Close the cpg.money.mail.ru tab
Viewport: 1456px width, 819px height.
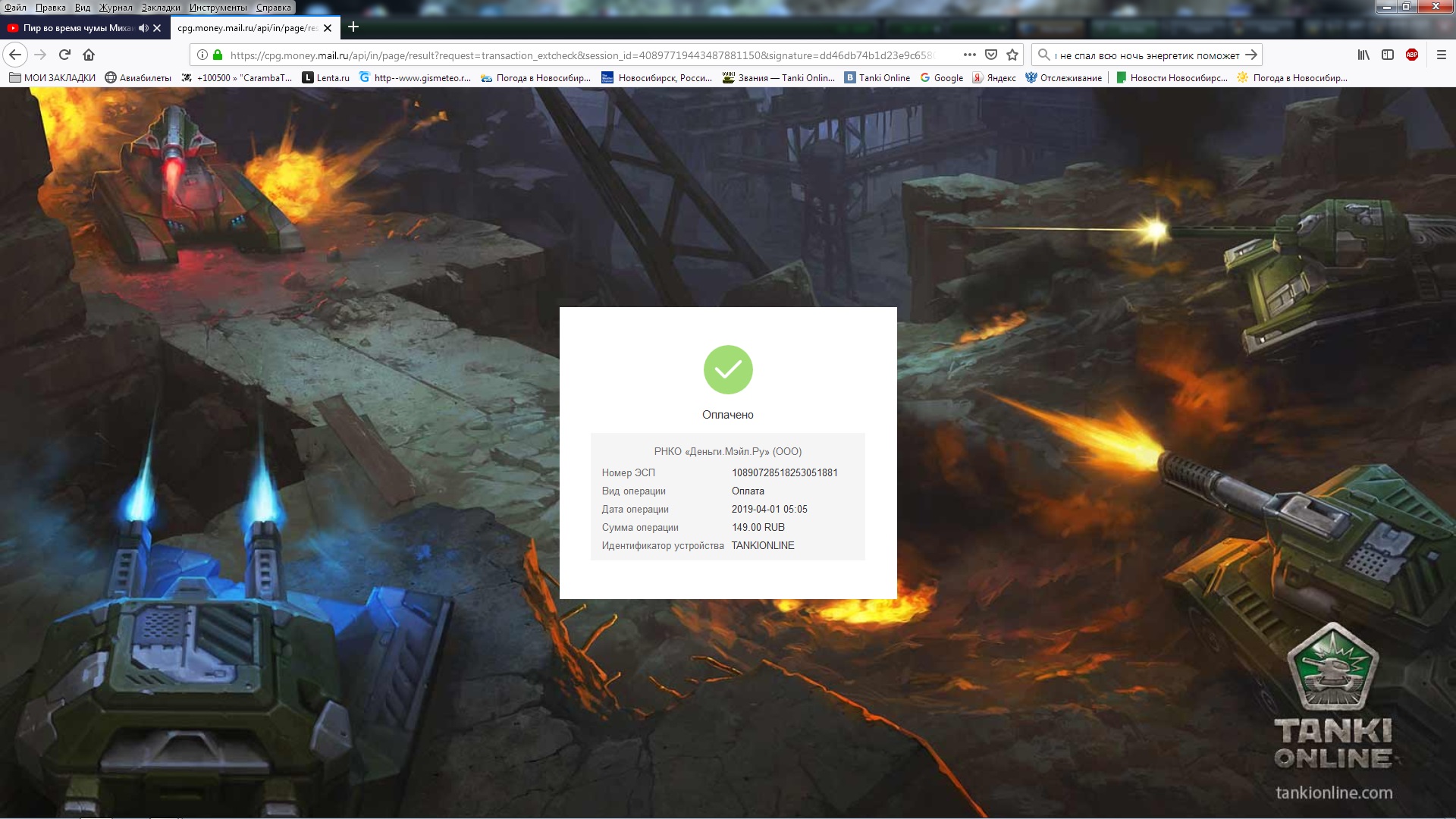click(x=328, y=28)
